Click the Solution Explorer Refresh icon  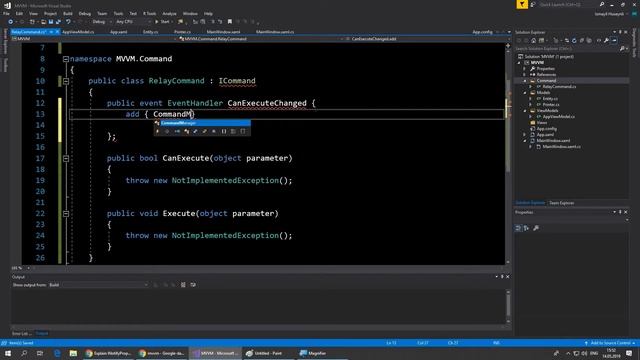574,40
